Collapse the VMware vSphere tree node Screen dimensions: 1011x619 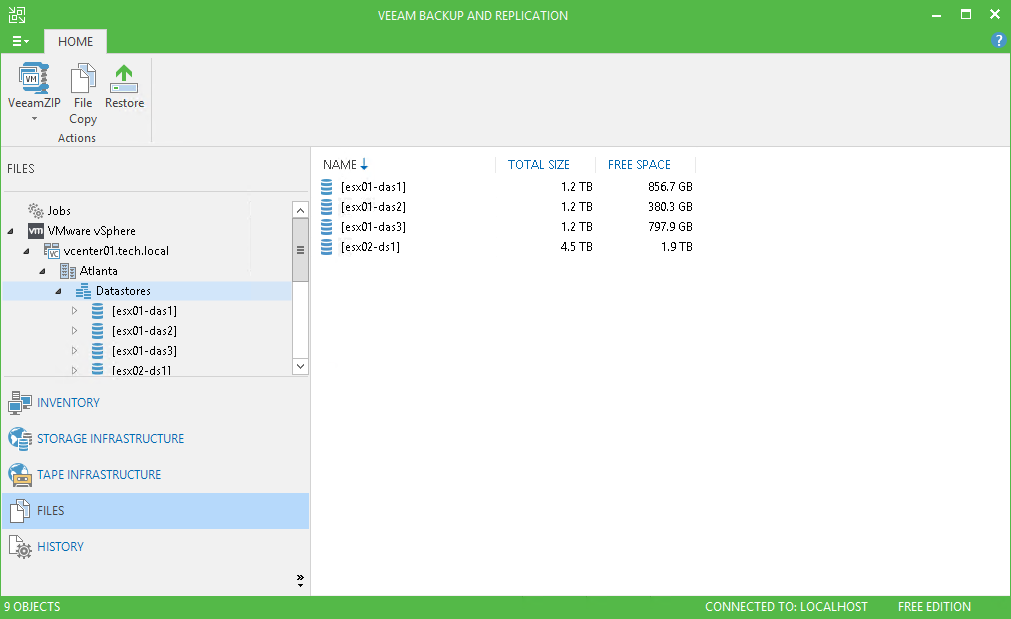pos(10,231)
